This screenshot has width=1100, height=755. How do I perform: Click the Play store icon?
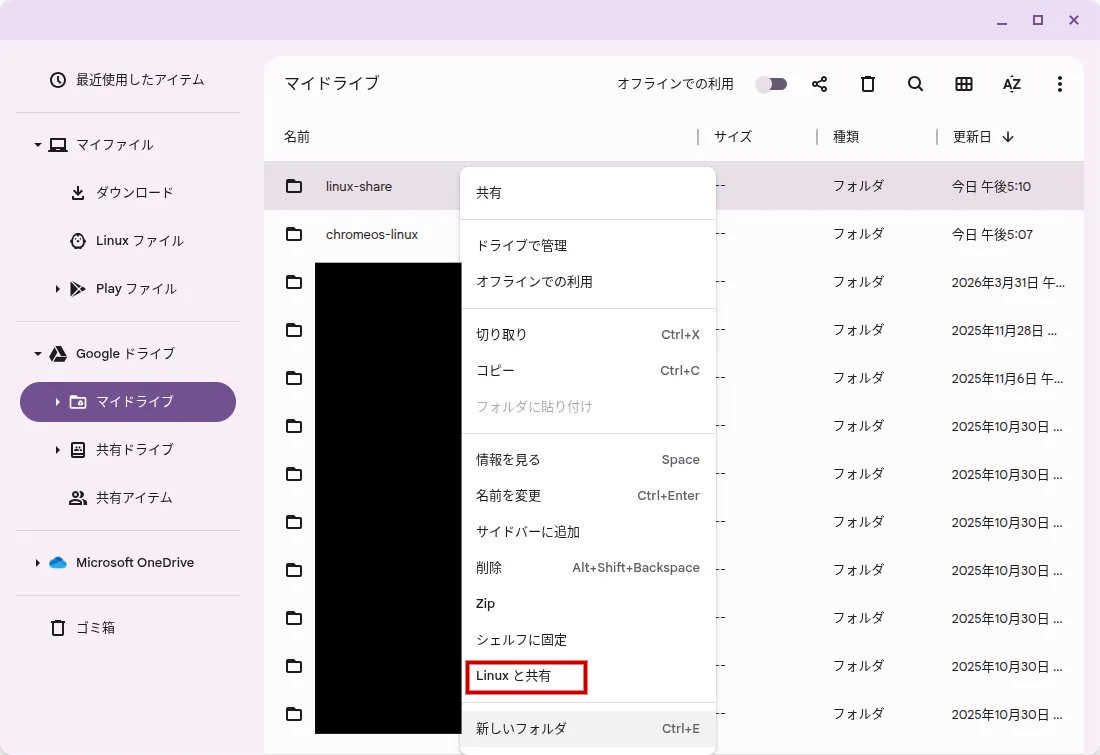(78, 289)
